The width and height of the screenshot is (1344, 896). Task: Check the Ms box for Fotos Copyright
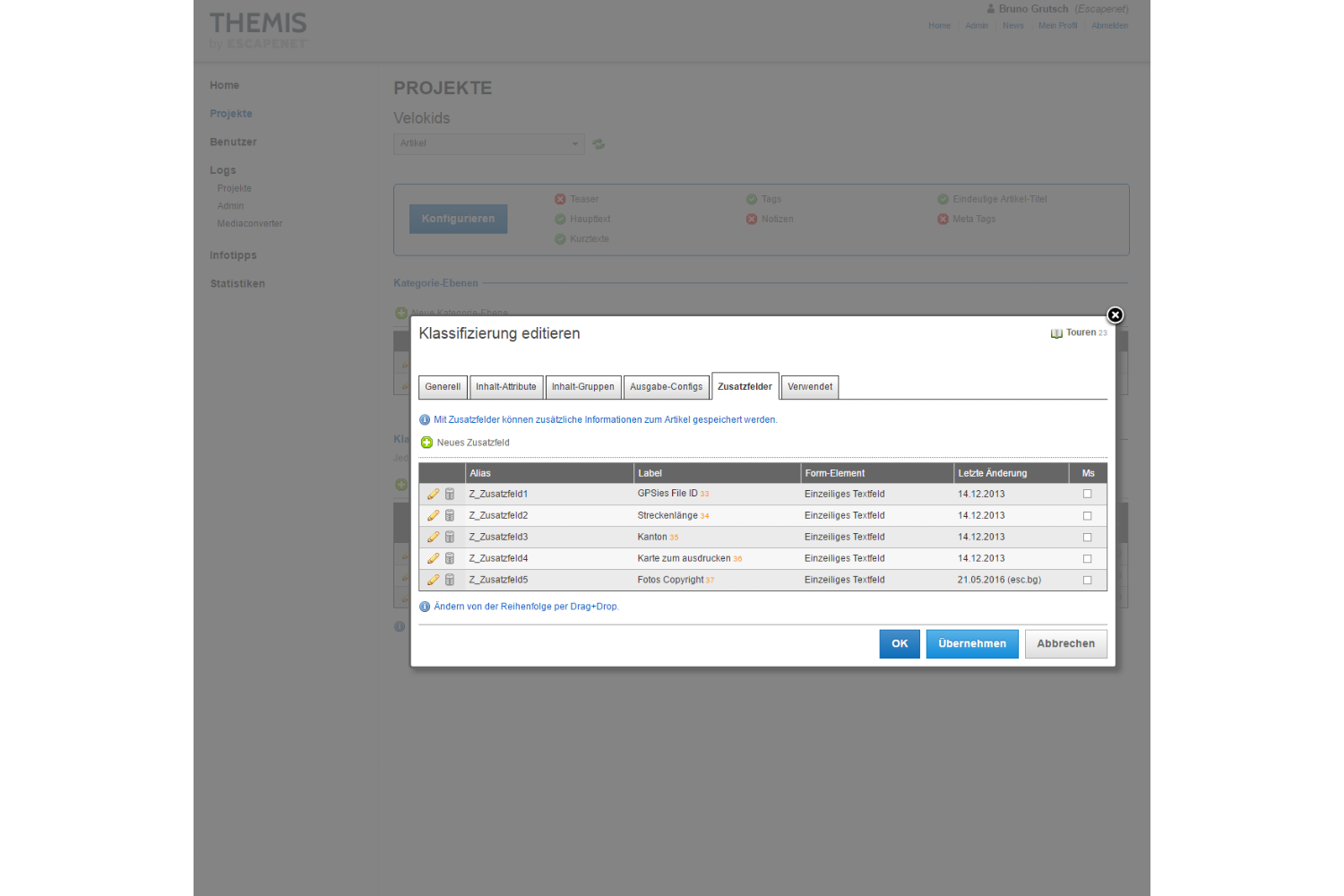1087,581
